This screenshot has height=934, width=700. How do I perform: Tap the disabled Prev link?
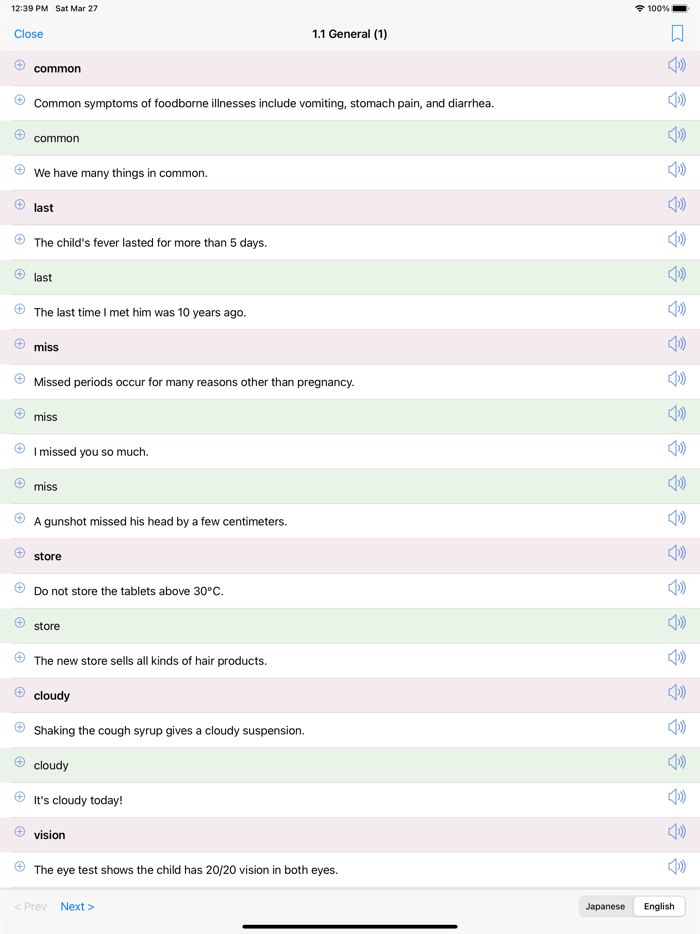coord(30,906)
